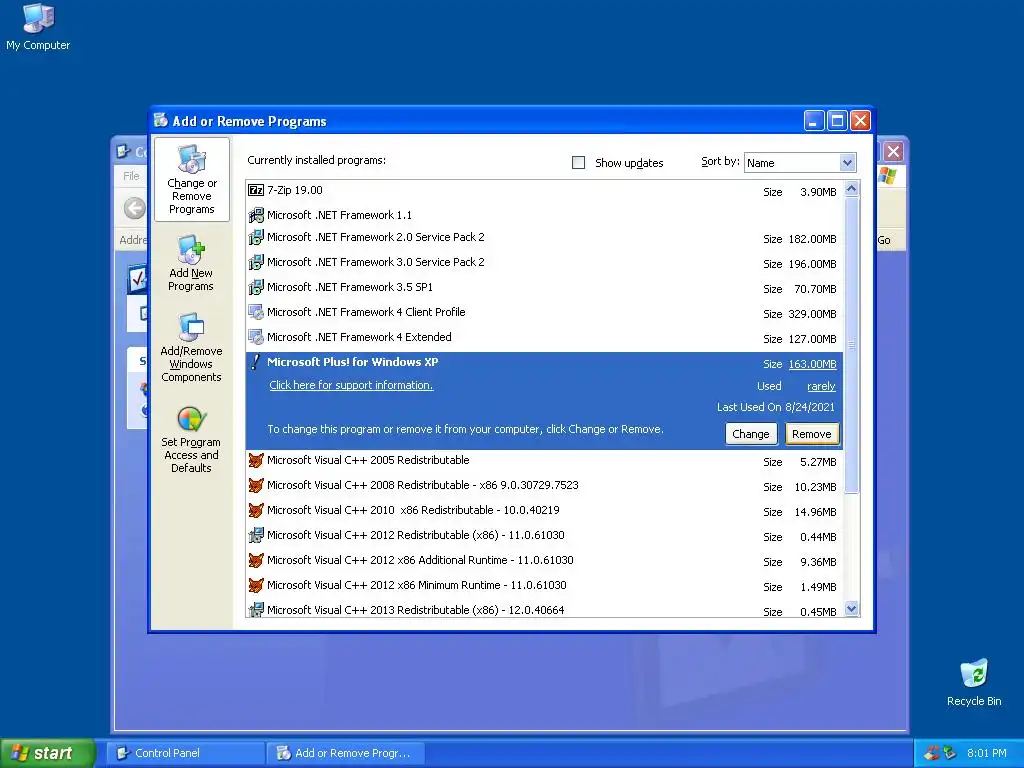Click the Back arrow in Control Panel window
Screen dimensions: 1024x768
pos(135,208)
